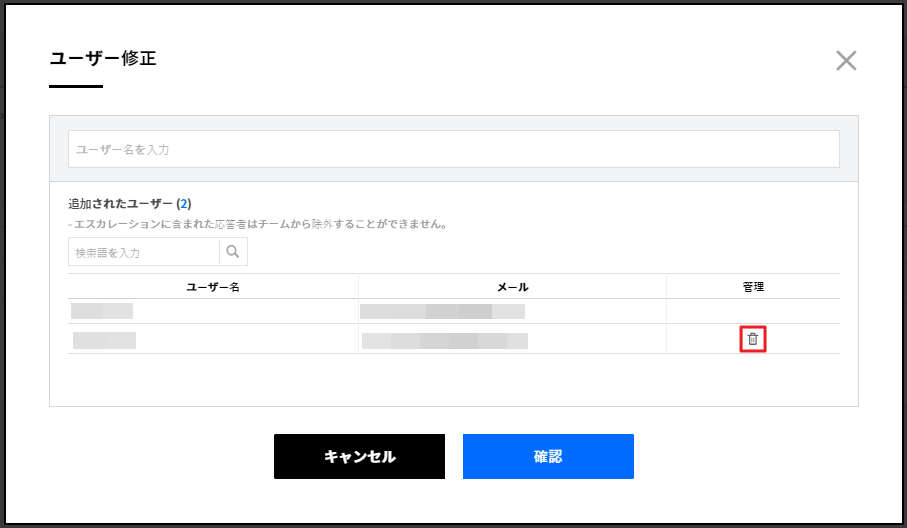Click the first row's empty 管理 cell
Image resolution: width=907 pixels, height=528 pixels.
pyautogui.click(x=752, y=311)
